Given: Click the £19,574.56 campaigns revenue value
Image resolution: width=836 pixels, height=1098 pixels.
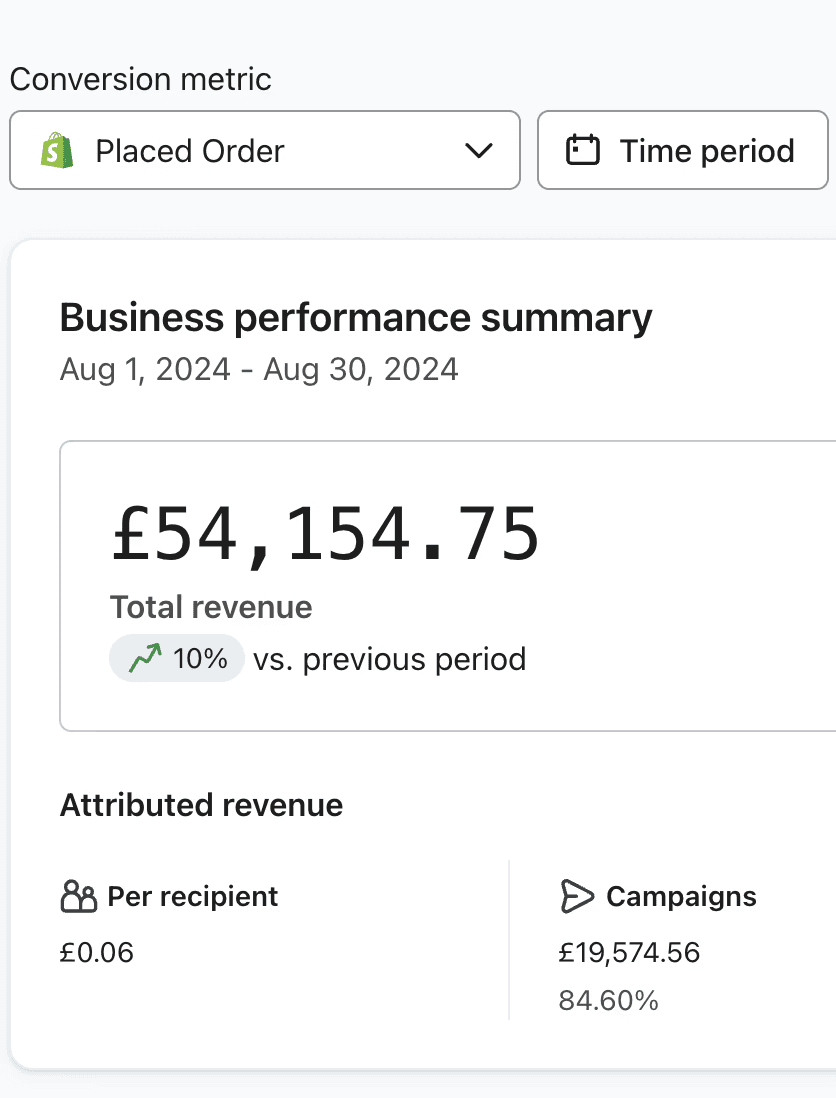Looking at the screenshot, I should point(629,952).
